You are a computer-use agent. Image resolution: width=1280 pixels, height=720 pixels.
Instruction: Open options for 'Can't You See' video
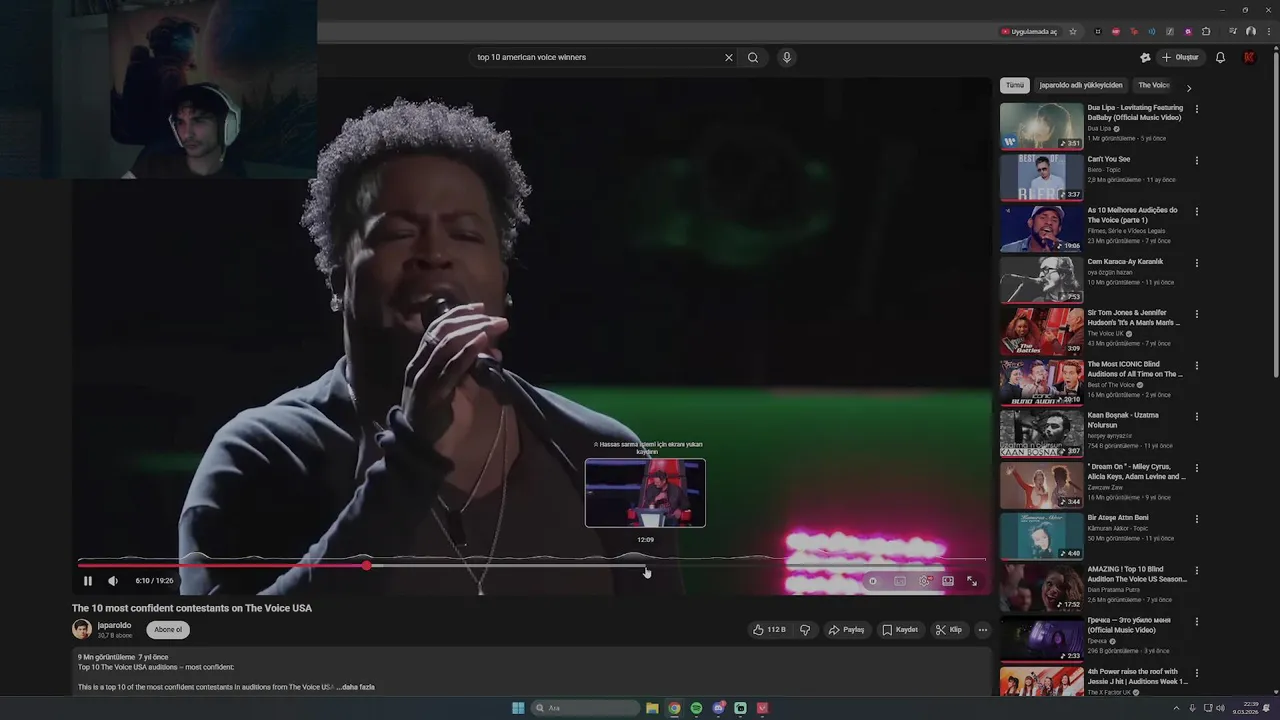(x=1197, y=160)
